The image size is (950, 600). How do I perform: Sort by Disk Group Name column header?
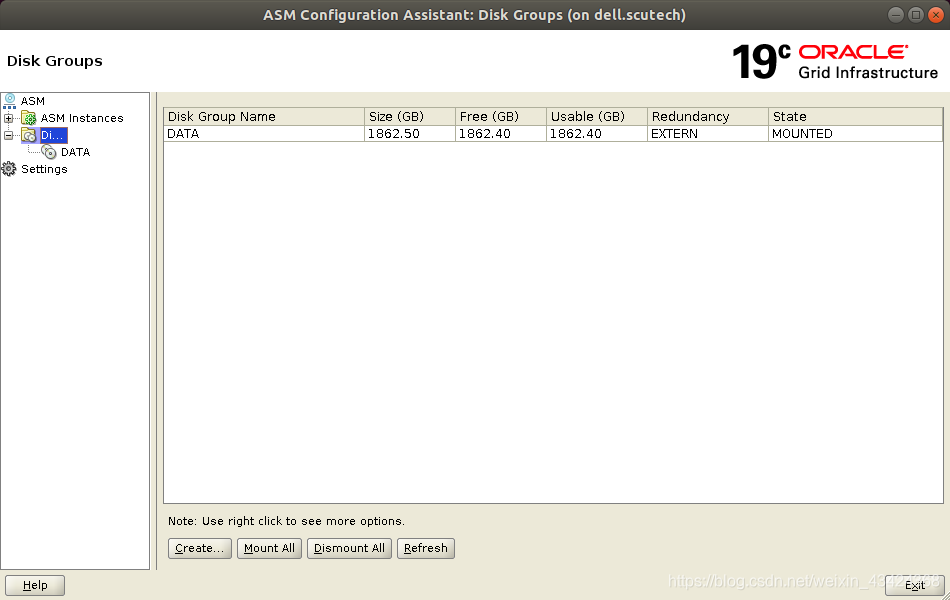tap(264, 116)
